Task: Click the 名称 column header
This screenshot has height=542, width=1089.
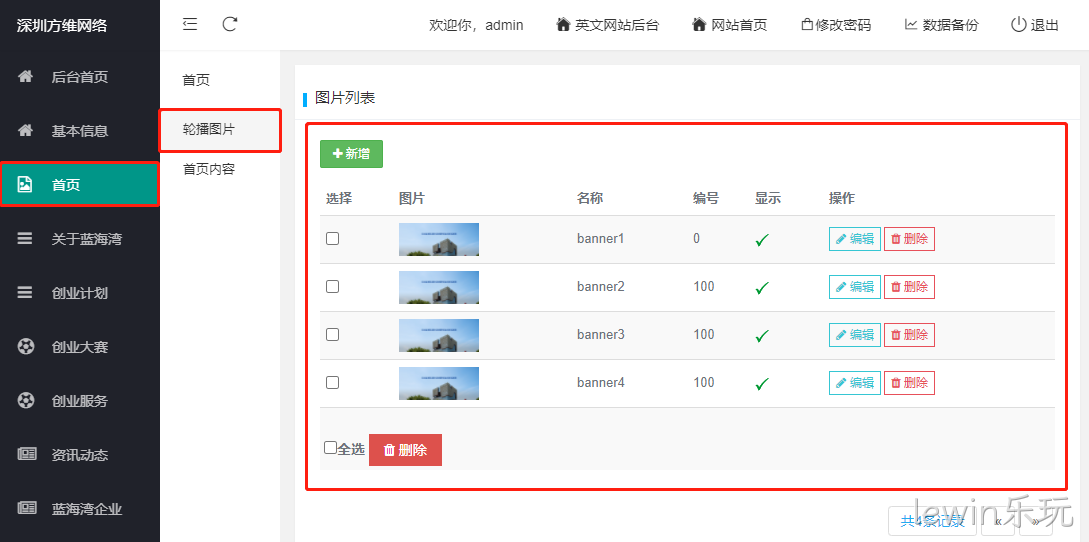Action: point(590,198)
